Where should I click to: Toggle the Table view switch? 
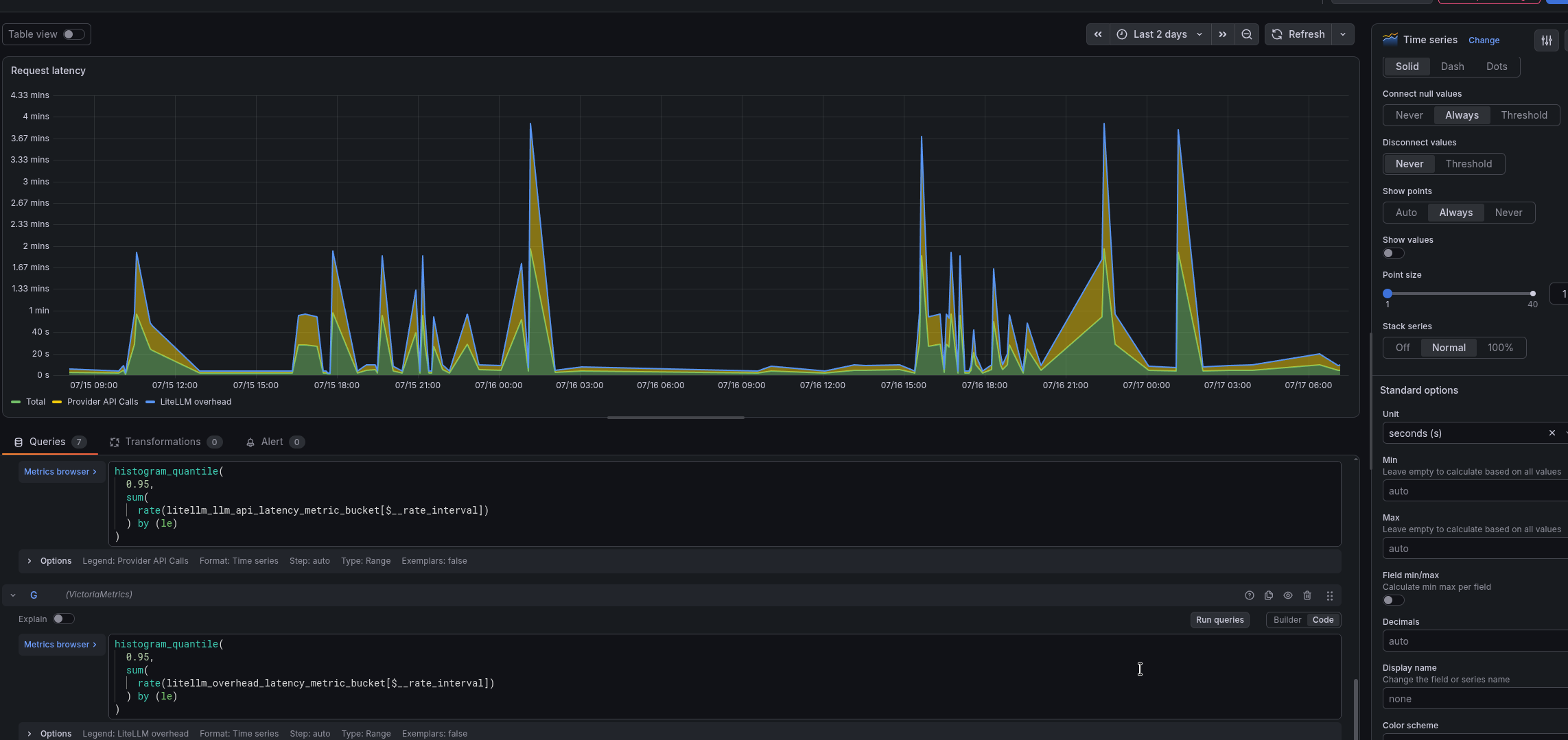73,34
